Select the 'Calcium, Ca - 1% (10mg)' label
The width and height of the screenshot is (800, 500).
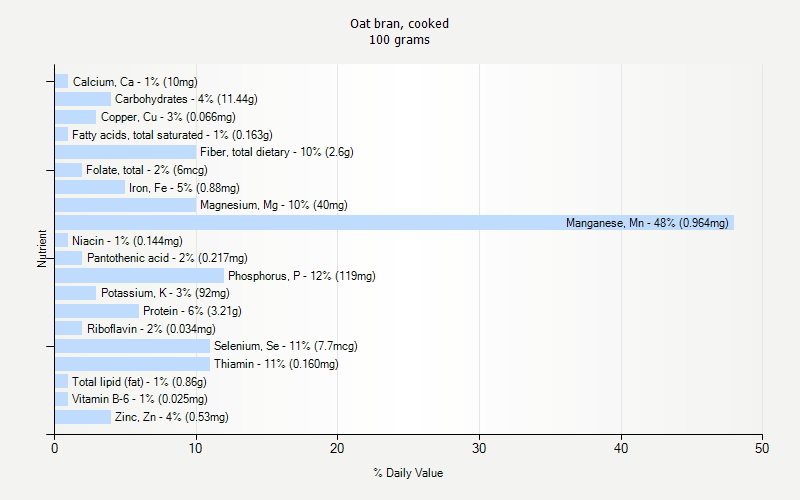[x=135, y=82]
